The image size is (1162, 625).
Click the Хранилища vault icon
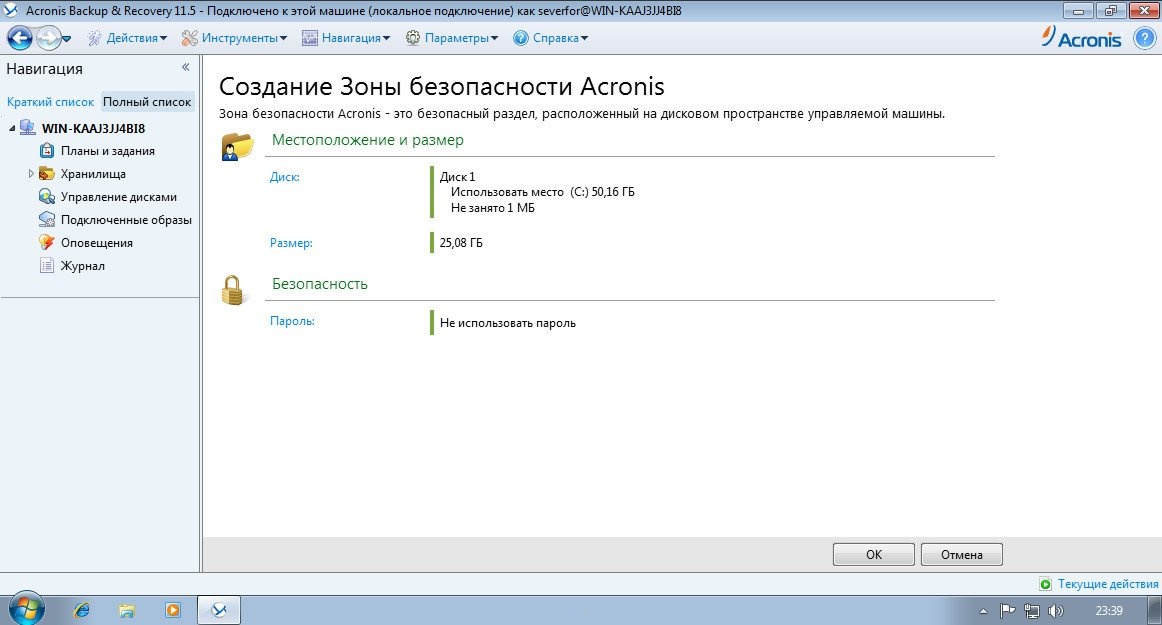tap(47, 173)
